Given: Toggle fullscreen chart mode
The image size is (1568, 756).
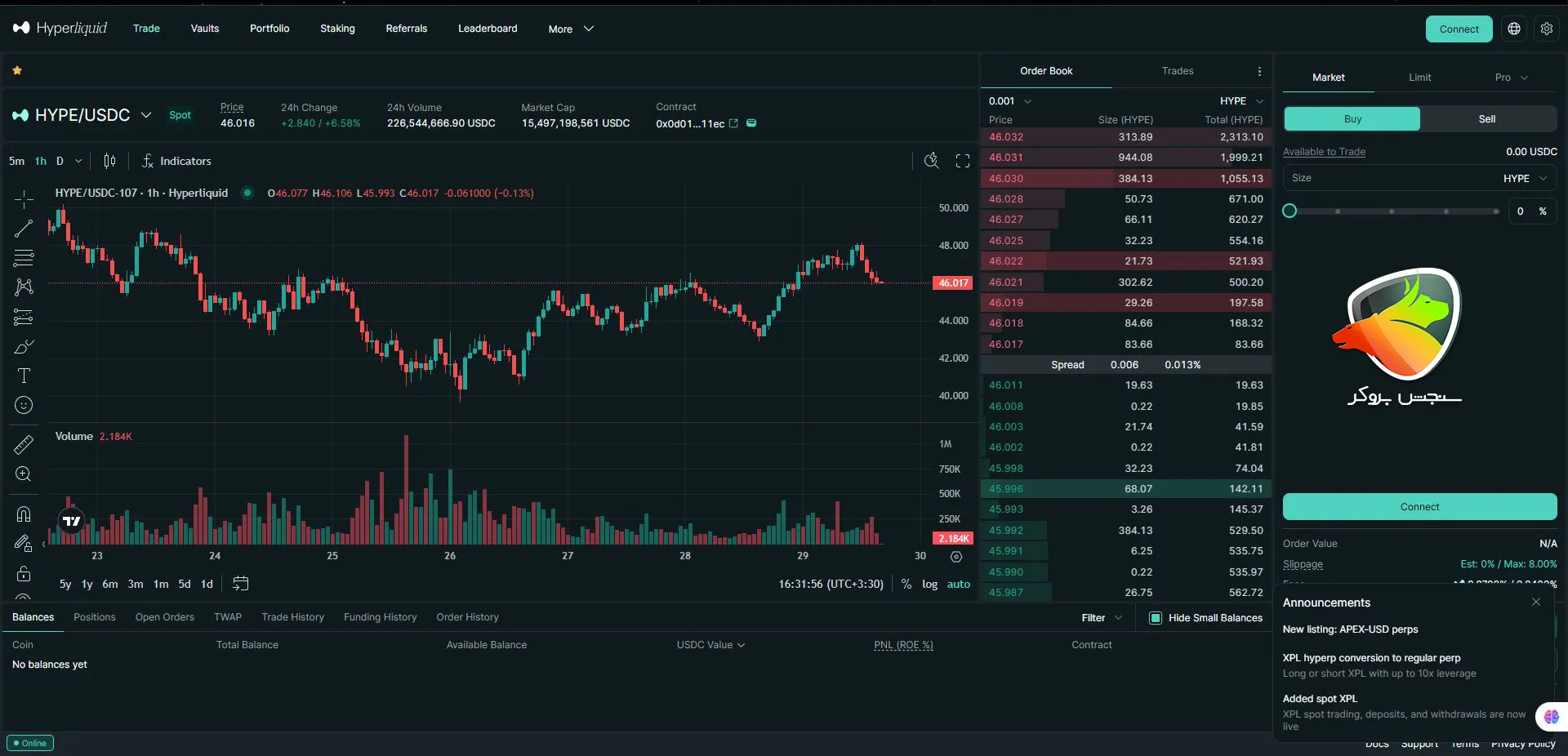Looking at the screenshot, I should 963,161.
